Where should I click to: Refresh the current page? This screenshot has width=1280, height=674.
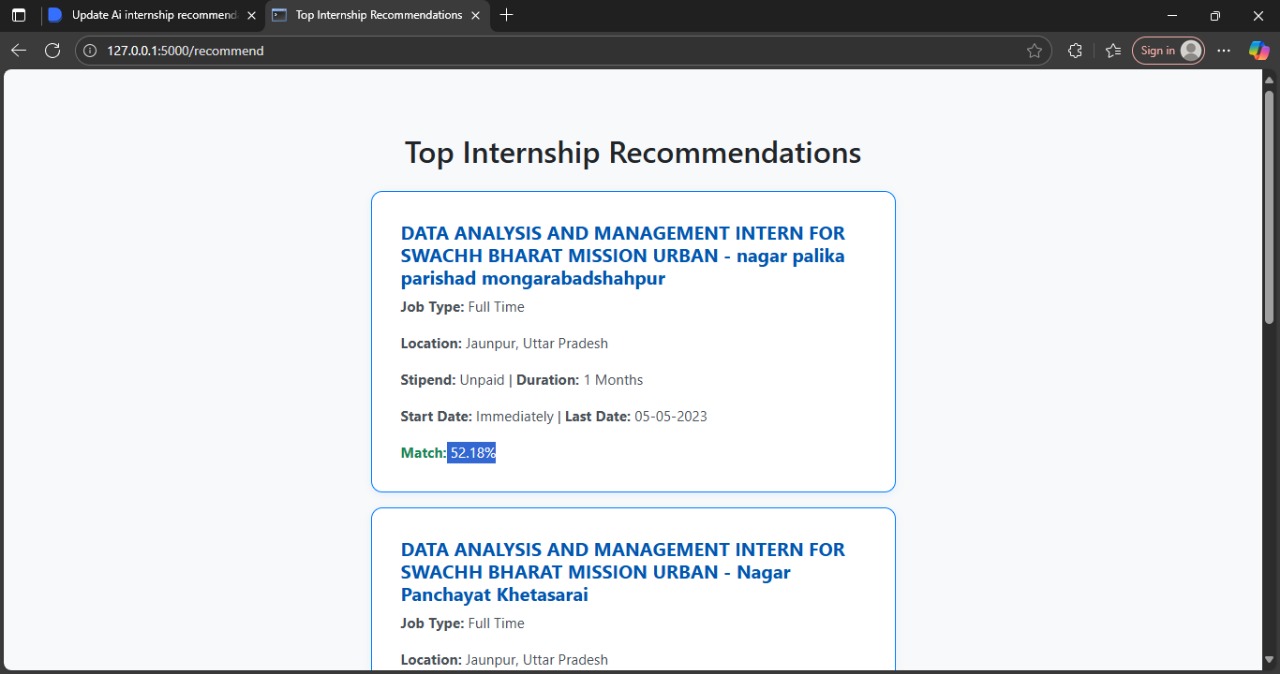(53, 51)
